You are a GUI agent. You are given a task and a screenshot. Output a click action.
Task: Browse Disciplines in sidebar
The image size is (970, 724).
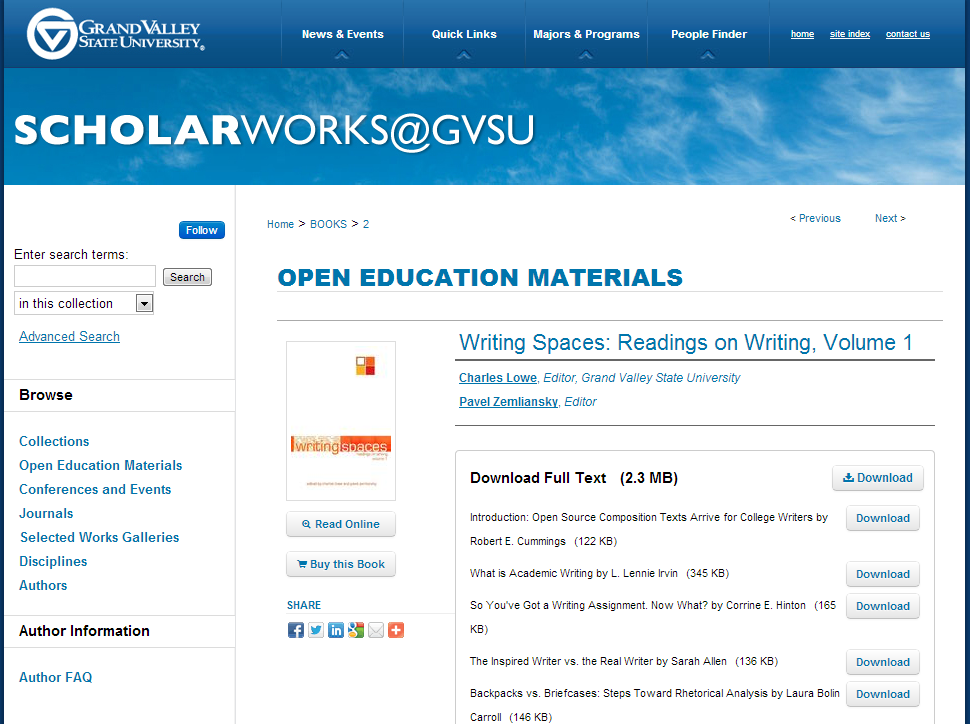pos(53,561)
